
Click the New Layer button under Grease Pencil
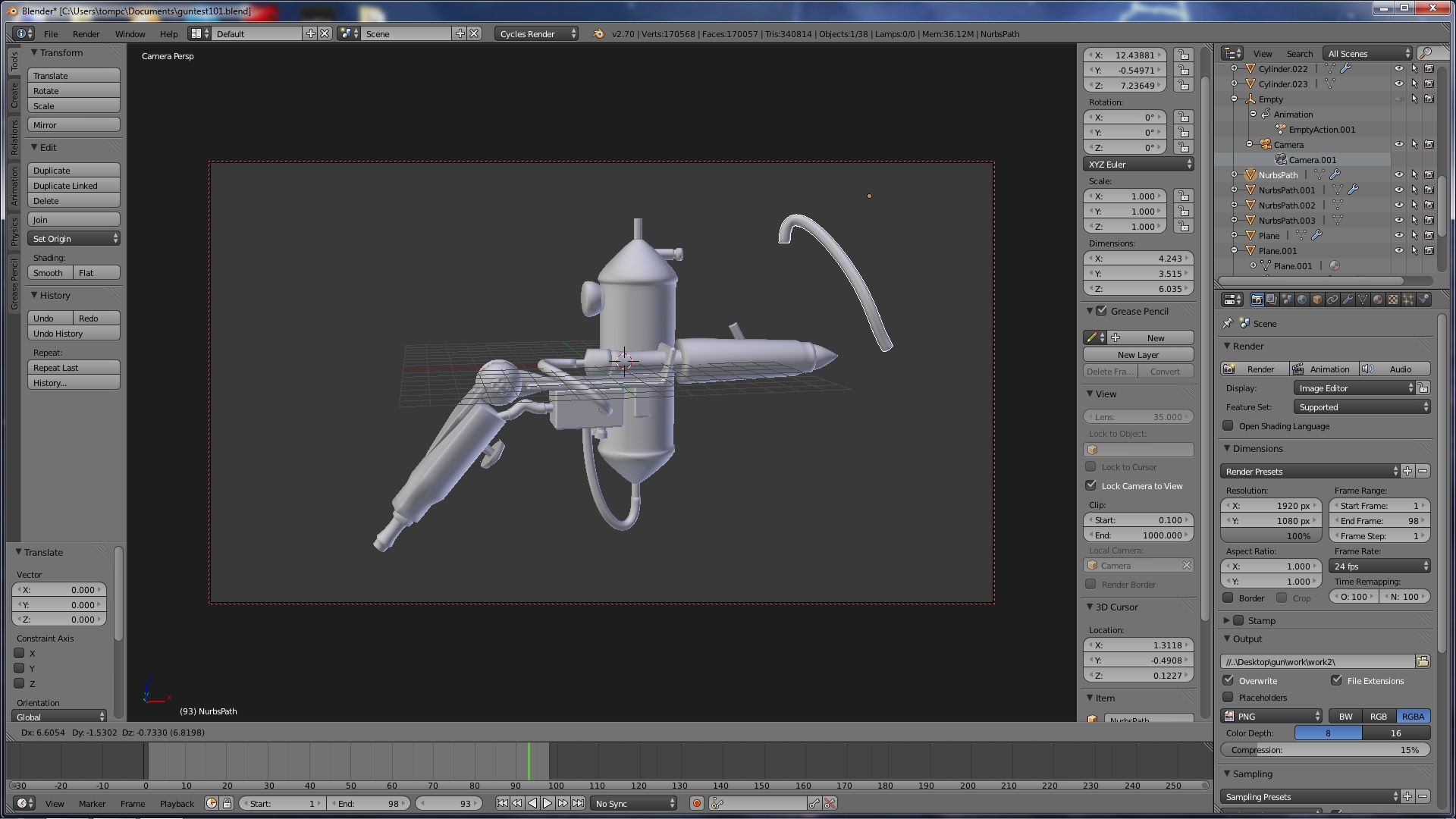[1137, 354]
